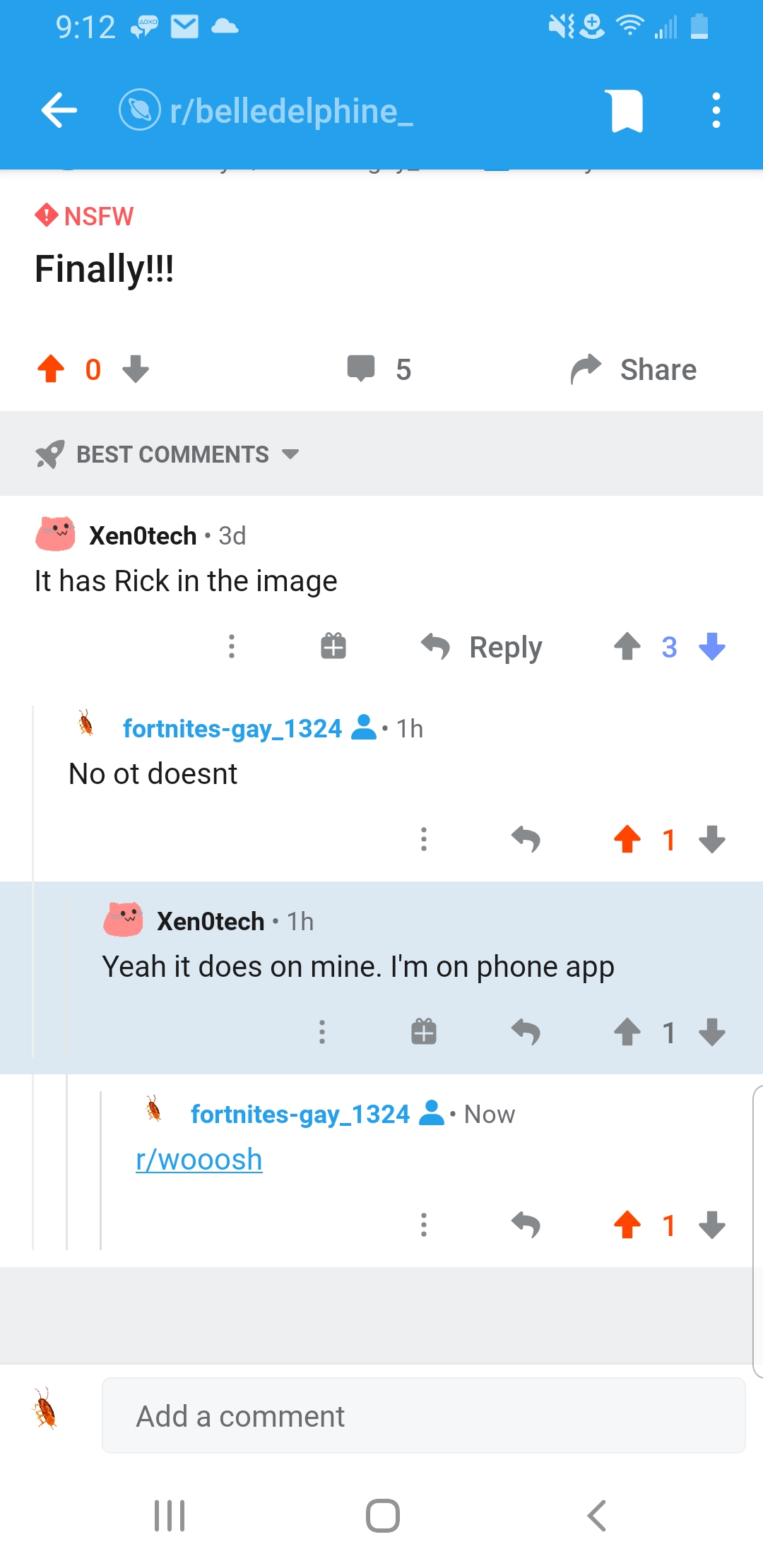Tap the Add a comment field
Screen dimensions: 763x1568
pos(423,1415)
